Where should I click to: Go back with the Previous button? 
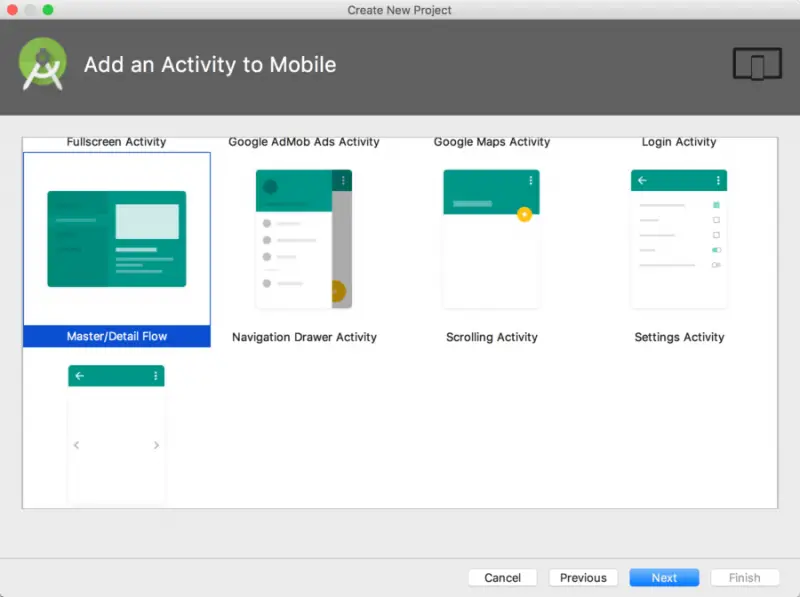click(x=583, y=577)
